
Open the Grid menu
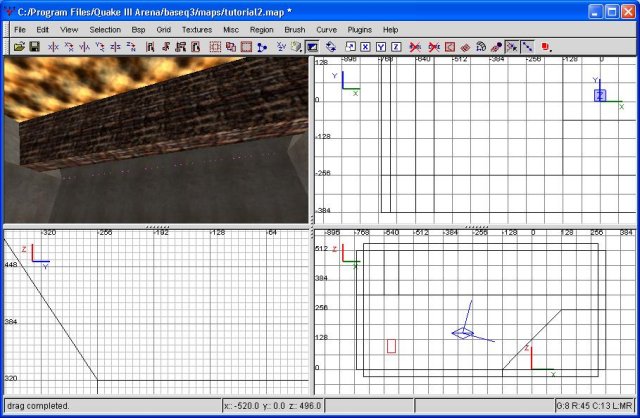(163, 29)
